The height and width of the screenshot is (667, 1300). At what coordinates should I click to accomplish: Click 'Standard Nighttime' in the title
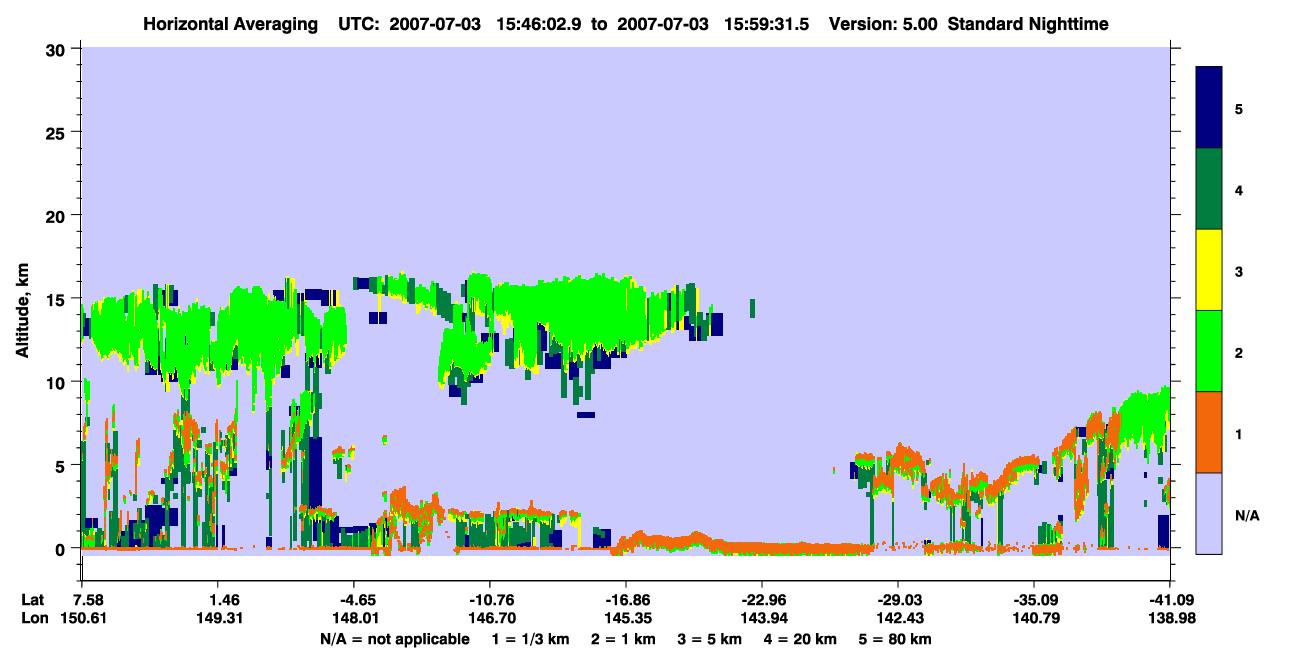[1028, 24]
